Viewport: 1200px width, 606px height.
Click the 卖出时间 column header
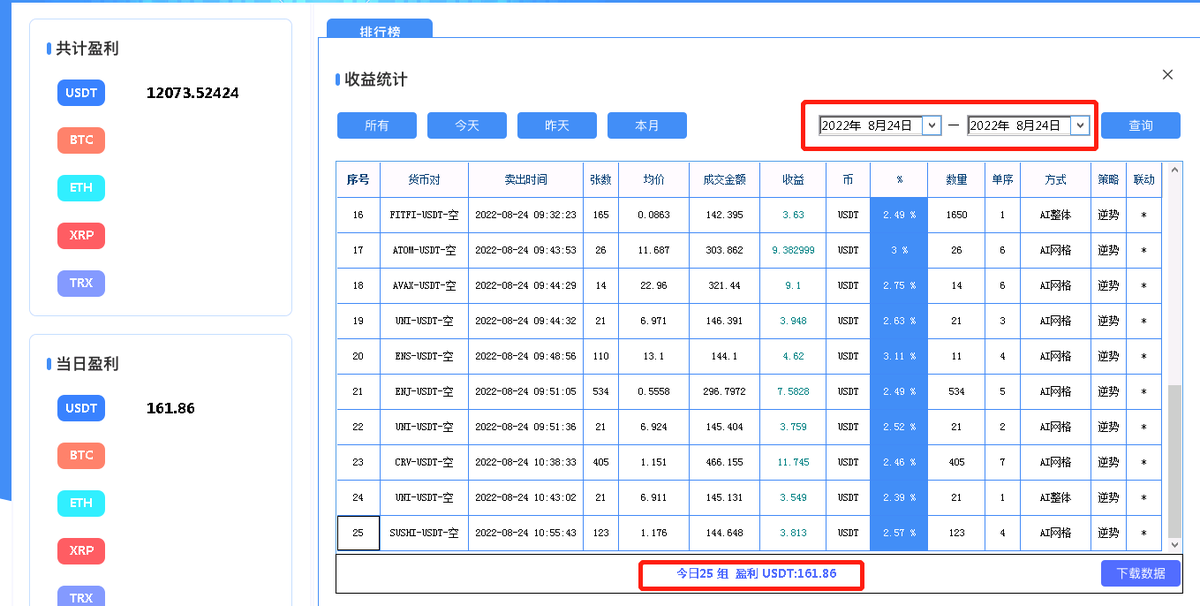[x=526, y=180]
